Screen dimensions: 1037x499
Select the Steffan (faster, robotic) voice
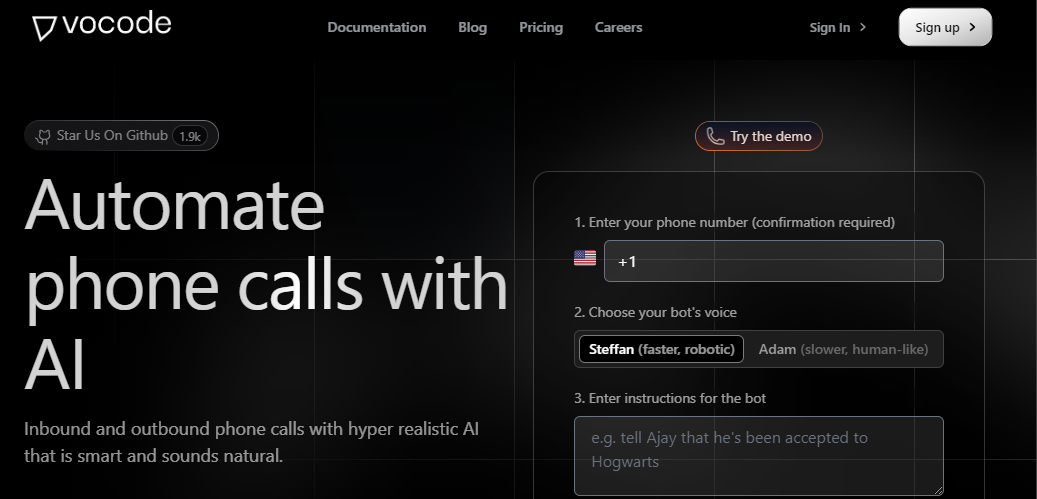(x=661, y=349)
